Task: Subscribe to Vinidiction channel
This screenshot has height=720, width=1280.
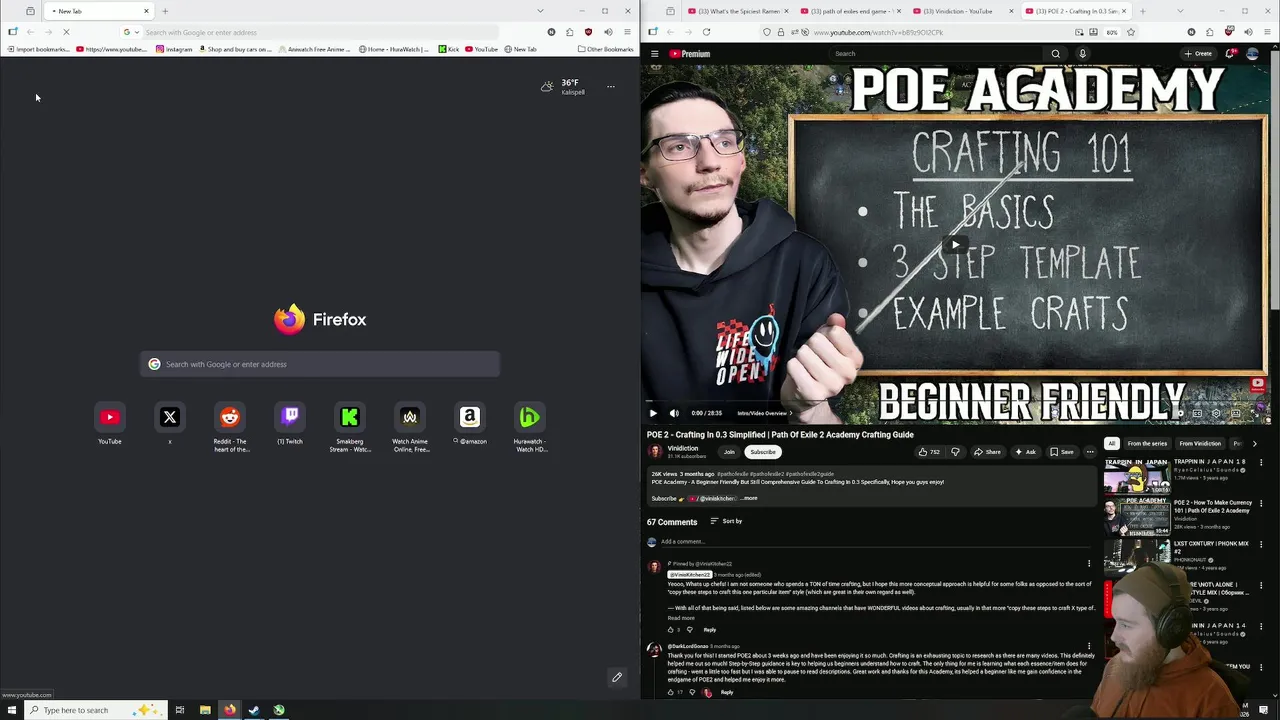Action: (763, 452)
